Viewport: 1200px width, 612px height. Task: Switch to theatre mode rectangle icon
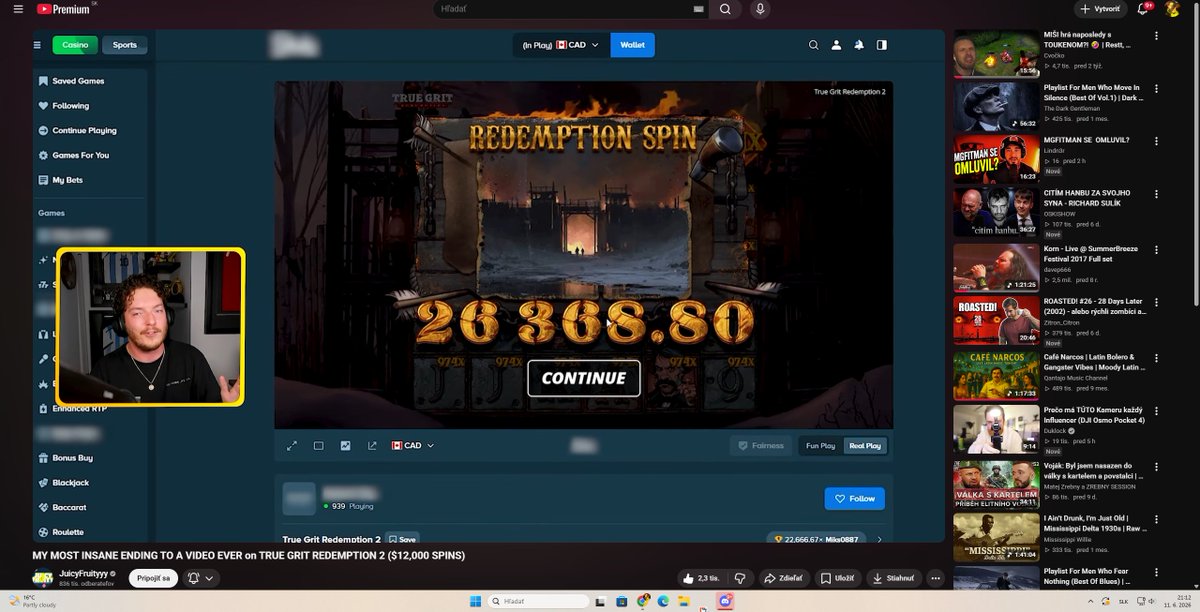pyautogui.click(x=318, y=446)
